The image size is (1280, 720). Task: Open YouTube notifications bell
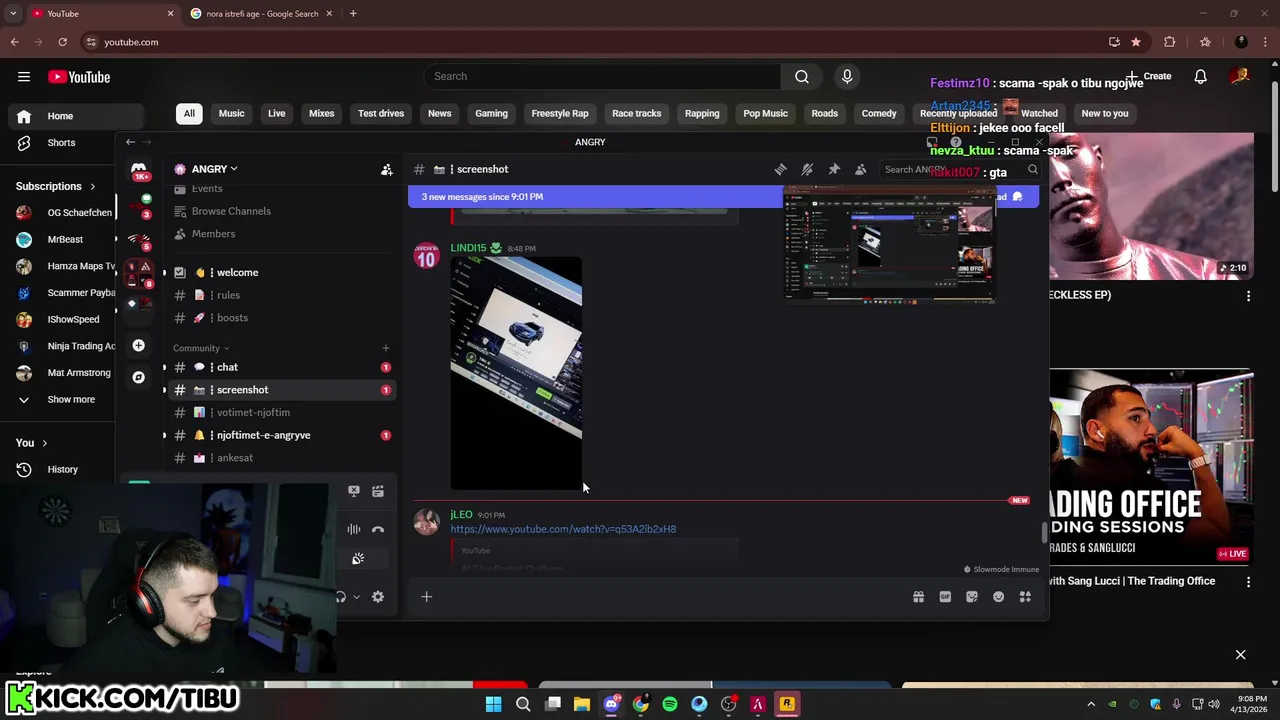point(1200,77)
